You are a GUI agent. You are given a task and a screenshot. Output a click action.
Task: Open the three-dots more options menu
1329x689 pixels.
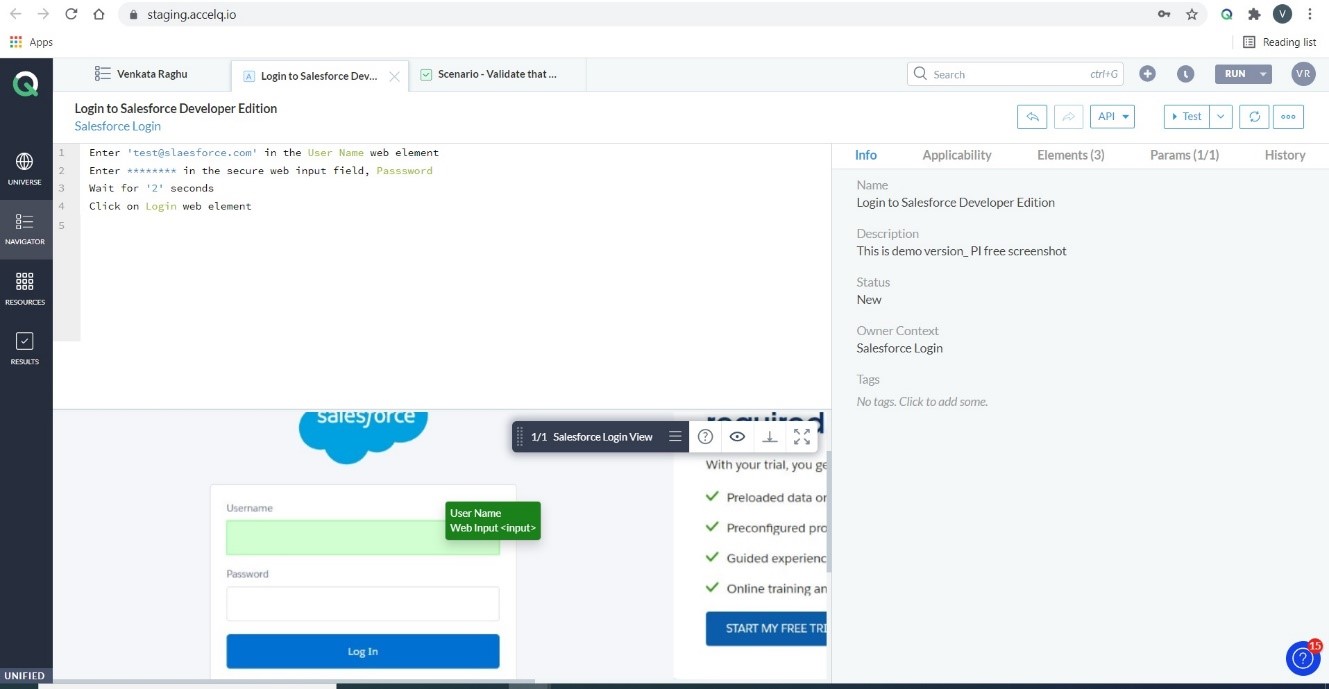pyautogui.click(x=1289, y=117)
